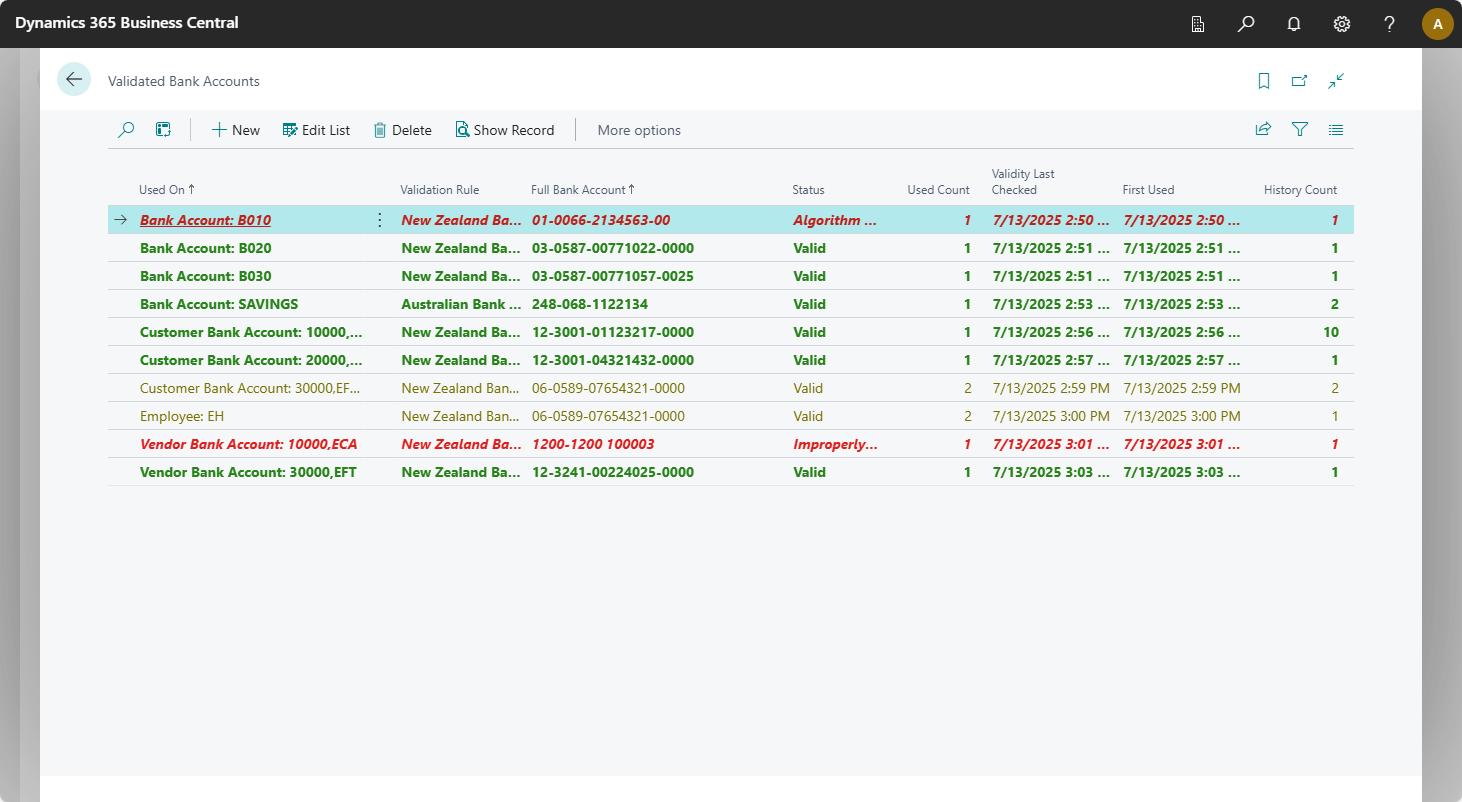Click account number 12-3241-00224025-0000
Image resolution: width=1462 pixels, height=802 pixels.
point(613,472)
